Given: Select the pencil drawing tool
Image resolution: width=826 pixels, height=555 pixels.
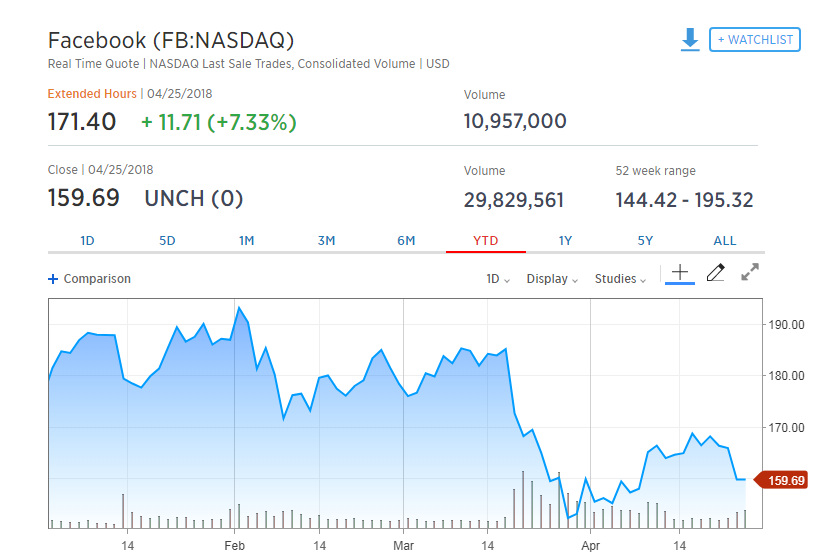Looking at the screenshot, I should 715,272.
